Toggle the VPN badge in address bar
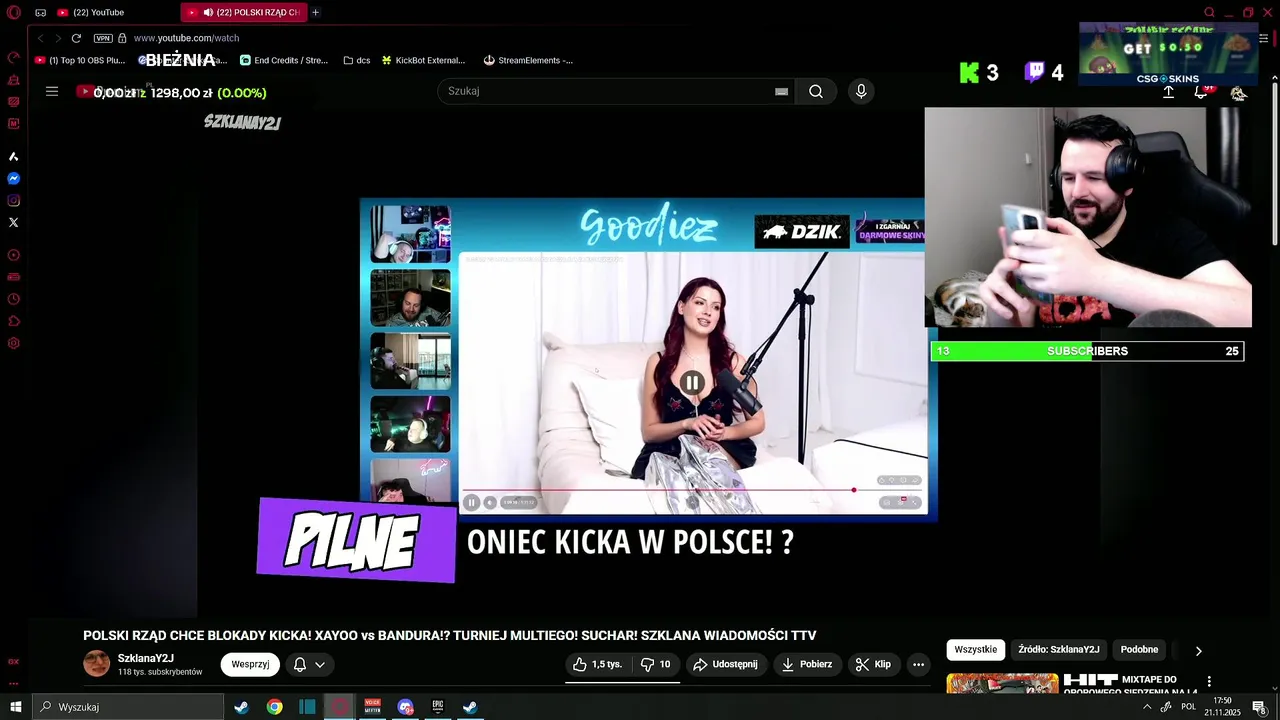1280x720 pixels. pos(103,38)
